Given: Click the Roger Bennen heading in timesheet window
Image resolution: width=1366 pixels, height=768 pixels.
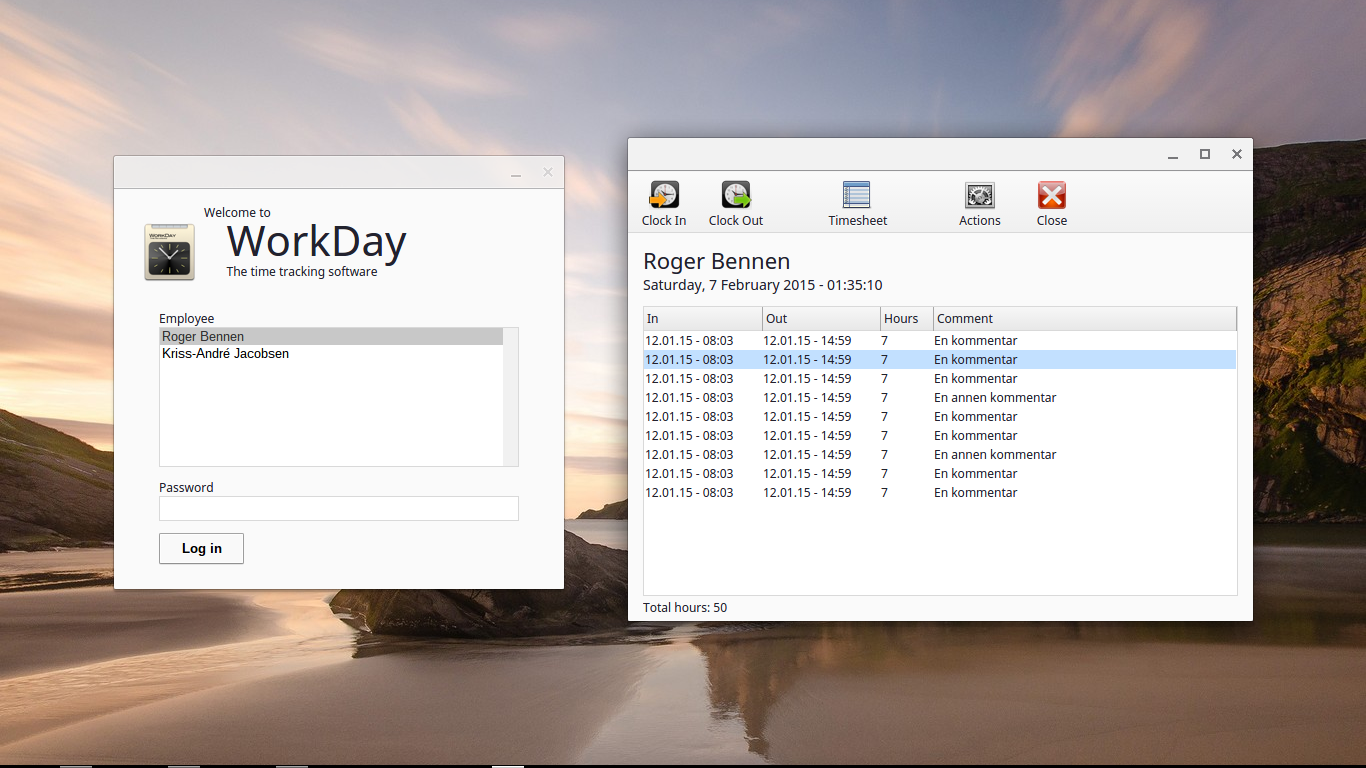Looking at the screenshot, I should point(716,262).
